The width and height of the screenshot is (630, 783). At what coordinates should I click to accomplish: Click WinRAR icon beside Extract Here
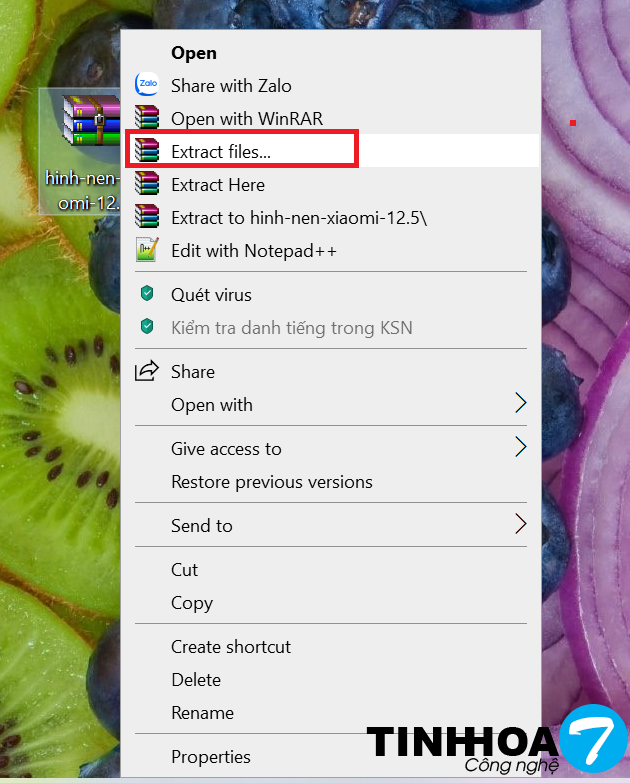(x=147, y=185)
